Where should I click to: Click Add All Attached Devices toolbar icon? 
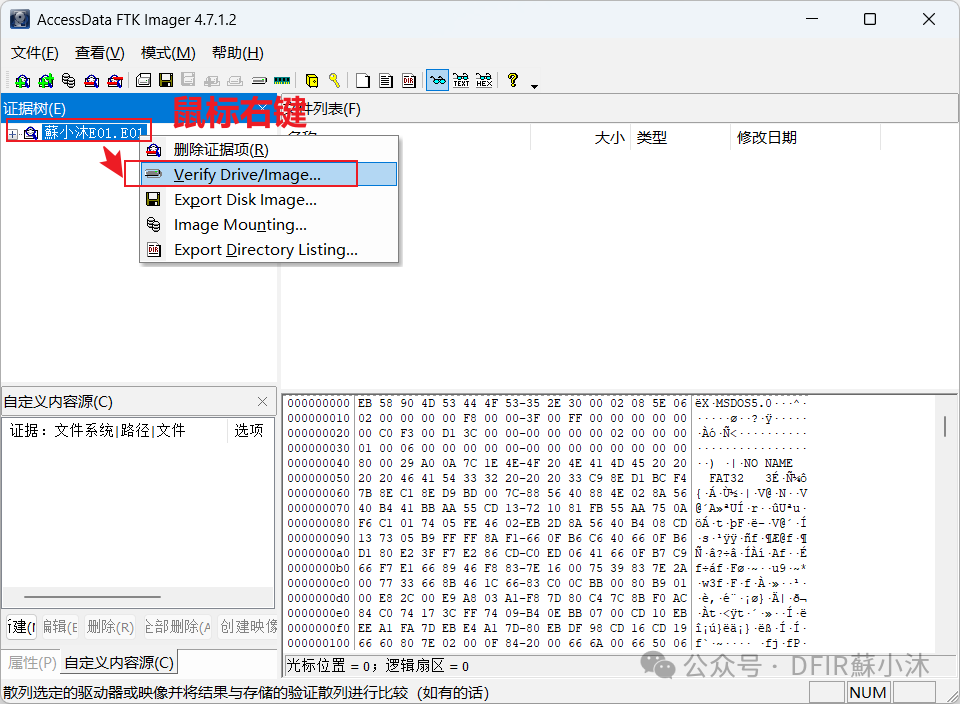click(x=46, y=81)
